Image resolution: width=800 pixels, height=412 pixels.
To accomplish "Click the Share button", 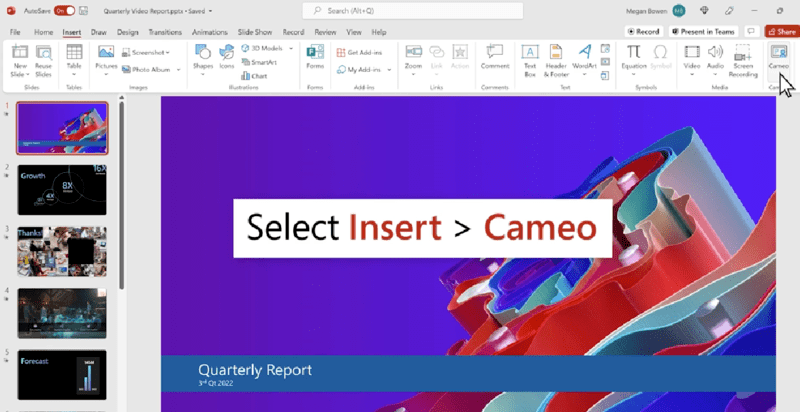I will tap(782, 32).
